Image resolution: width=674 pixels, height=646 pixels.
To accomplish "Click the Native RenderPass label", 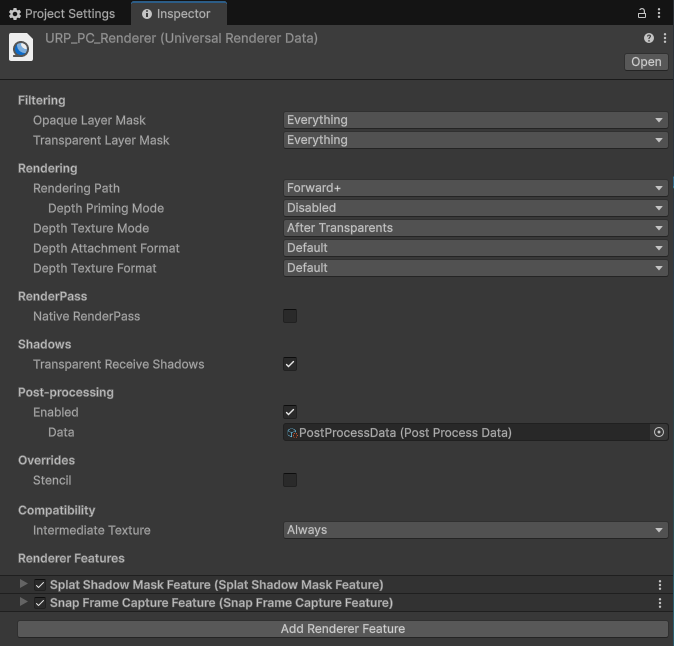I will pos(87,316).
